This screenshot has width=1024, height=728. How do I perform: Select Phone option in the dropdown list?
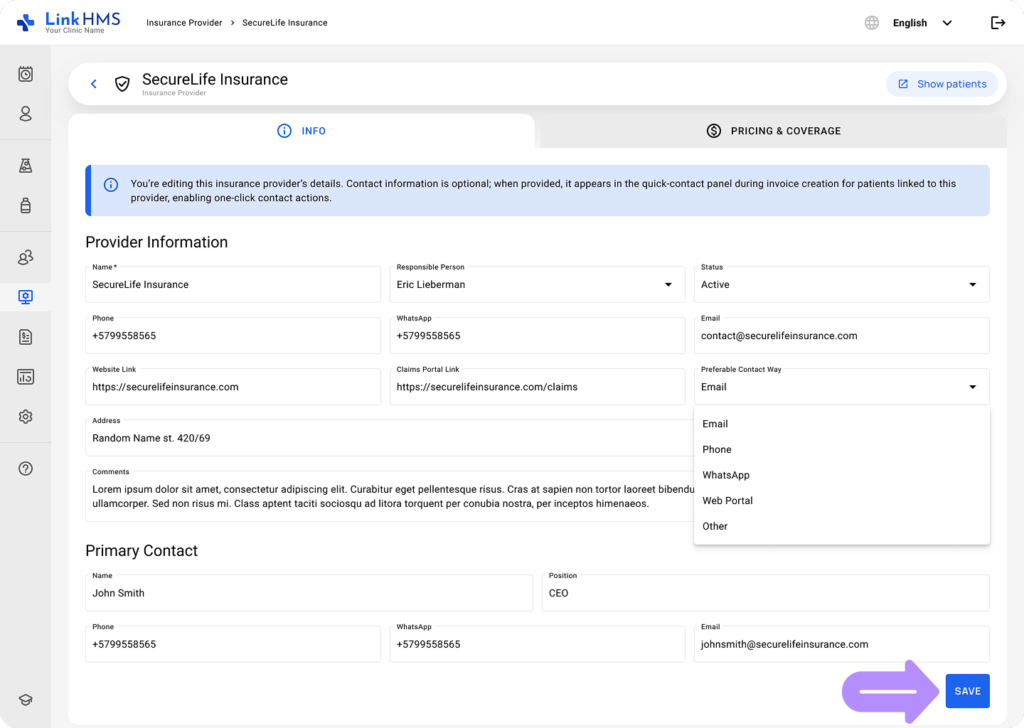point(841,449)
